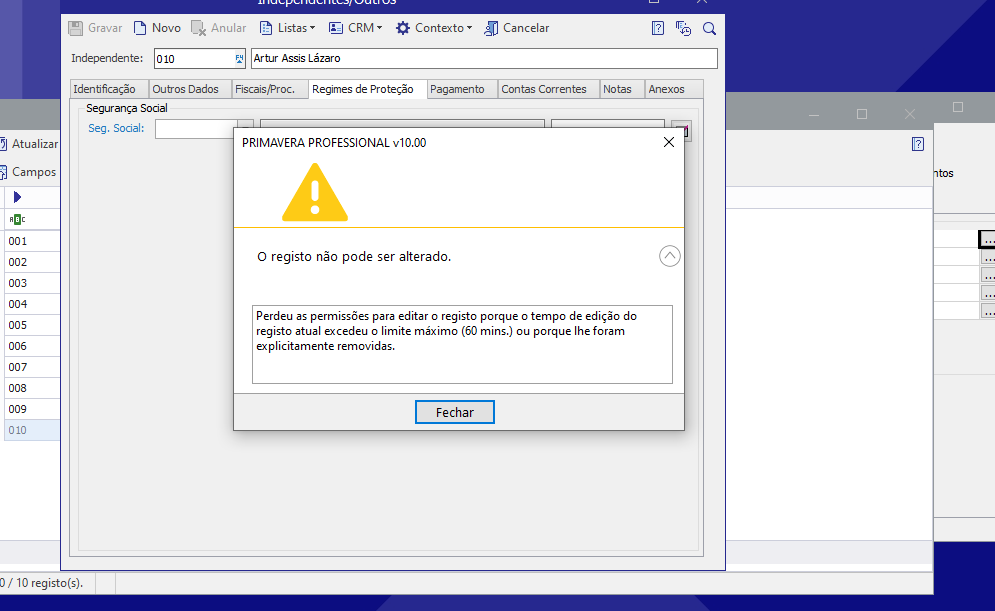Click the Independente code field 010
Image resolution: width=995 pixels, height=611 pixels.
click(194, 58)
